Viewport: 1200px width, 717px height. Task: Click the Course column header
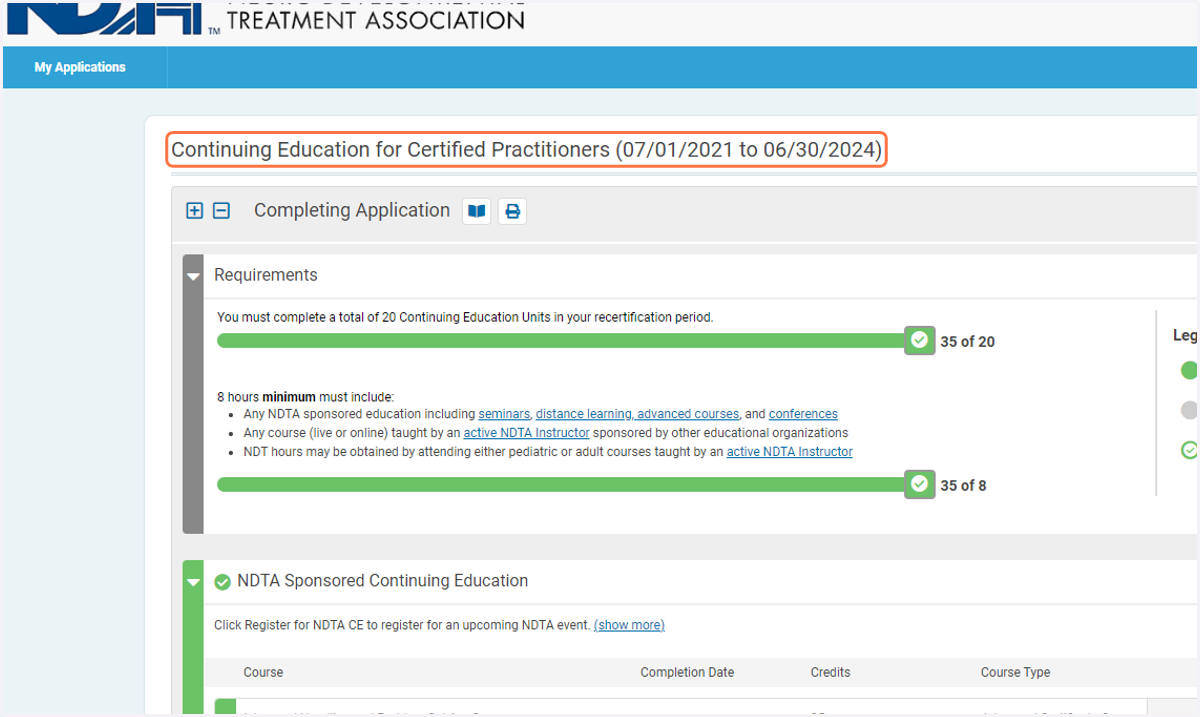click(x=263, y=672)
